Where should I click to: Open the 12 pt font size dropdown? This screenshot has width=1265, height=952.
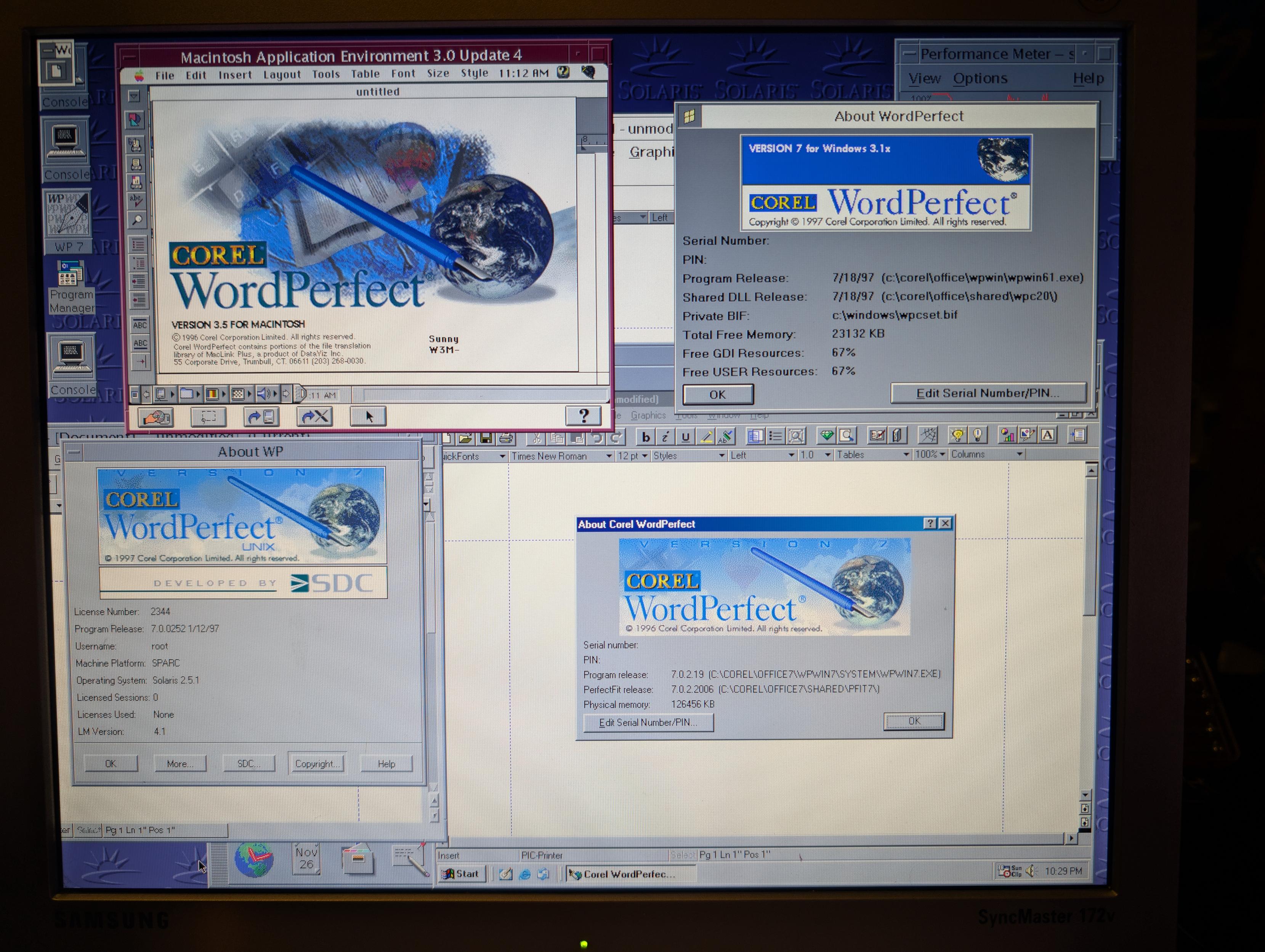pos(645,456)
